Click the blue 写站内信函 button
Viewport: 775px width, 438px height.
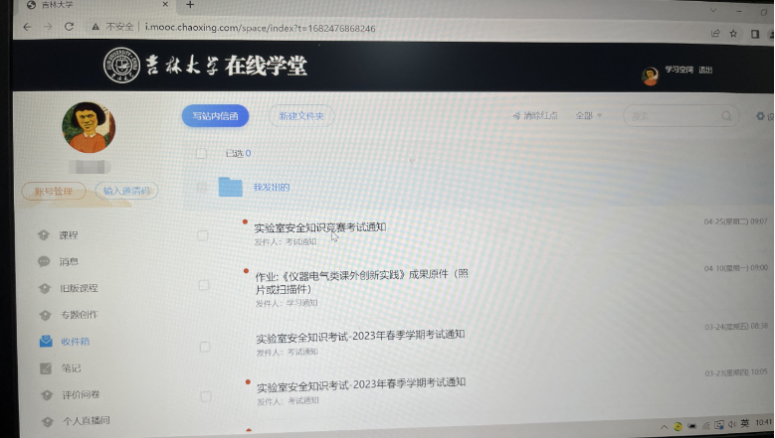(215, 116)
